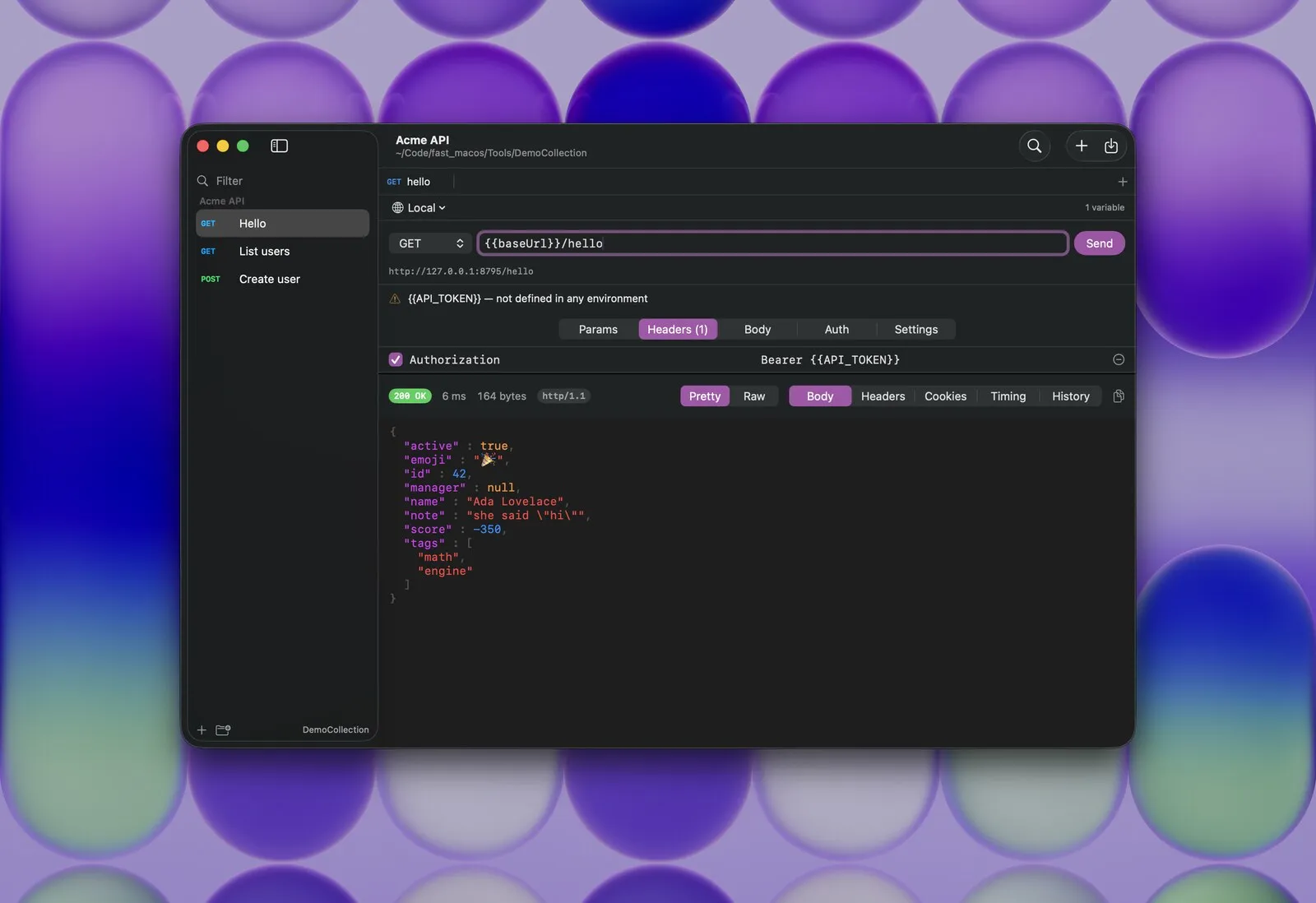
Task: Add a new tab with the plus icon
Action: coord(1122,182)
